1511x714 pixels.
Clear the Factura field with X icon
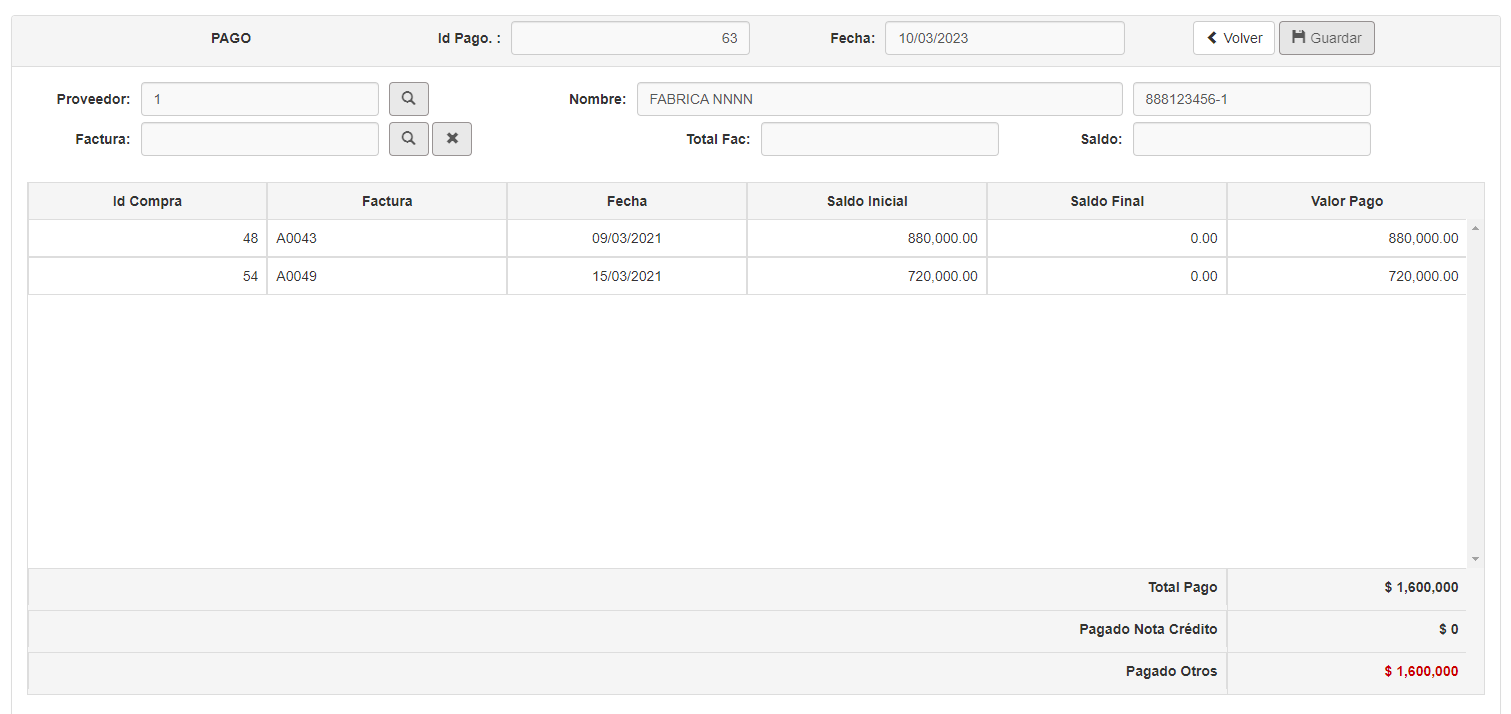pyautogui.click(x=452, y=139)
